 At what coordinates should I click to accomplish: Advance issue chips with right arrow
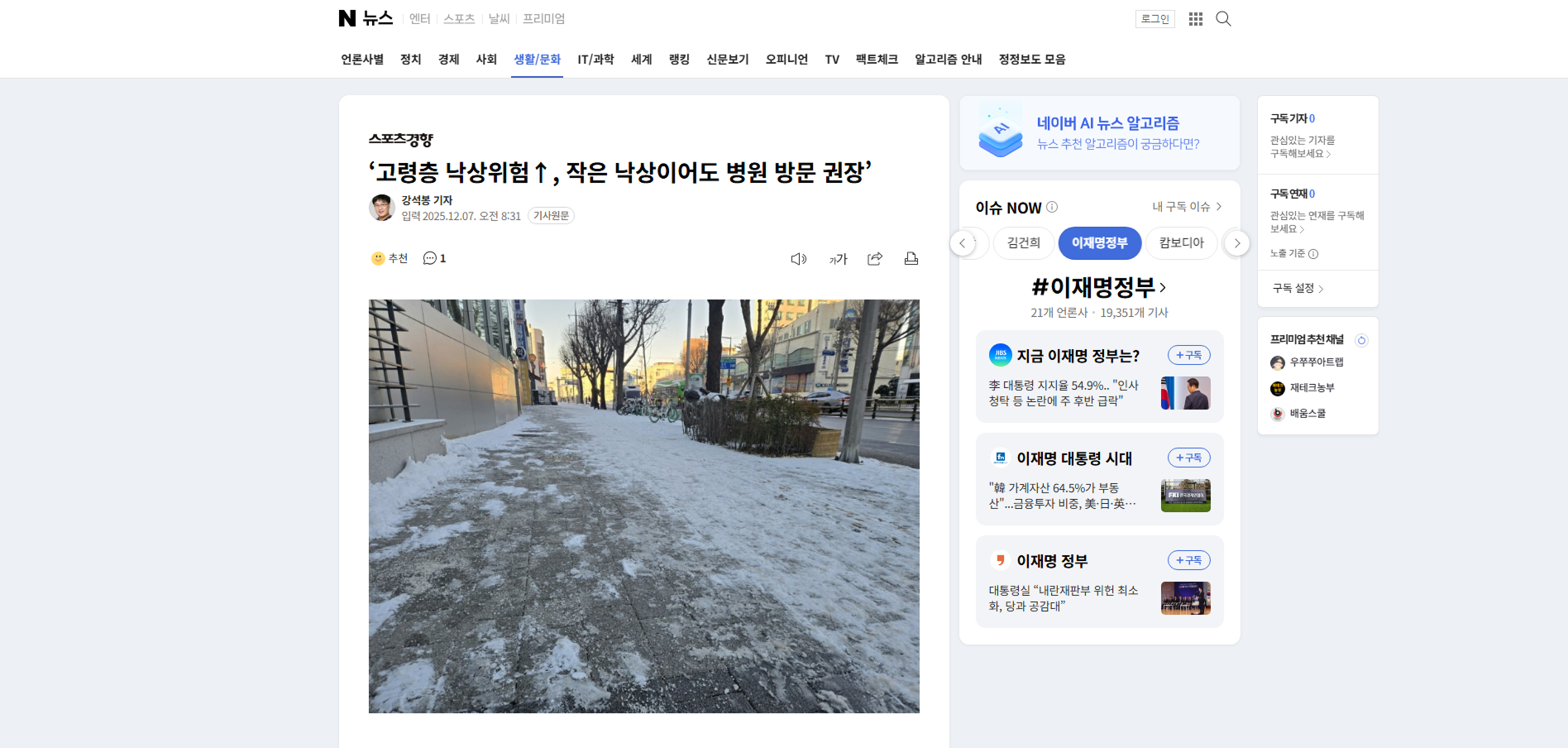click(1236, 243)
